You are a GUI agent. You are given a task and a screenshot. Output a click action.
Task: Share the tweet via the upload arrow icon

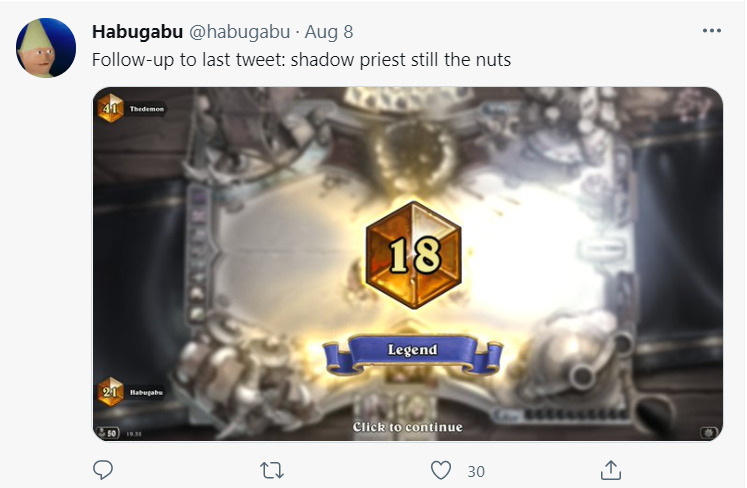pyautogui.click(x=610, y=470)
